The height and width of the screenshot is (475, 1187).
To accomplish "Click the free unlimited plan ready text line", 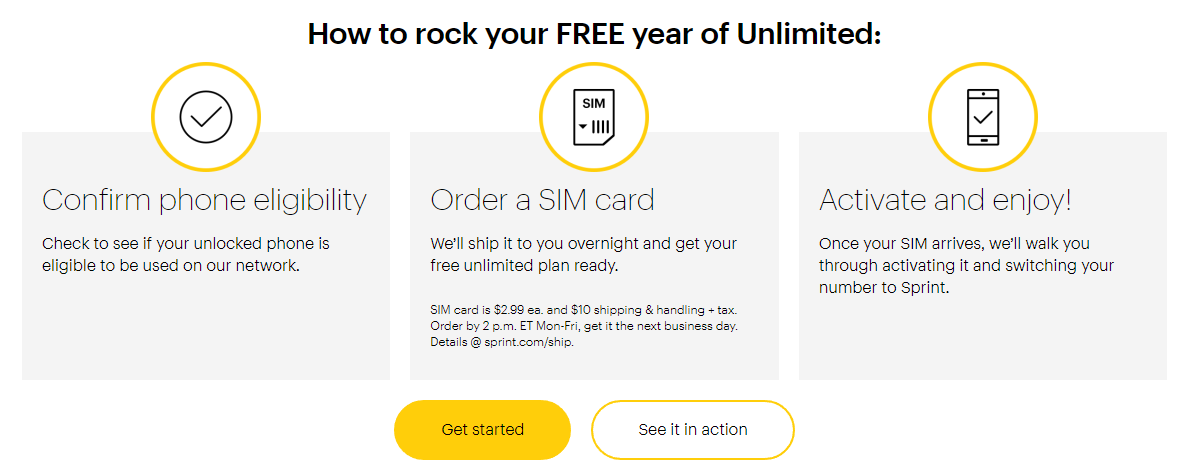I will pyautogui.click(x=525, y=266).
